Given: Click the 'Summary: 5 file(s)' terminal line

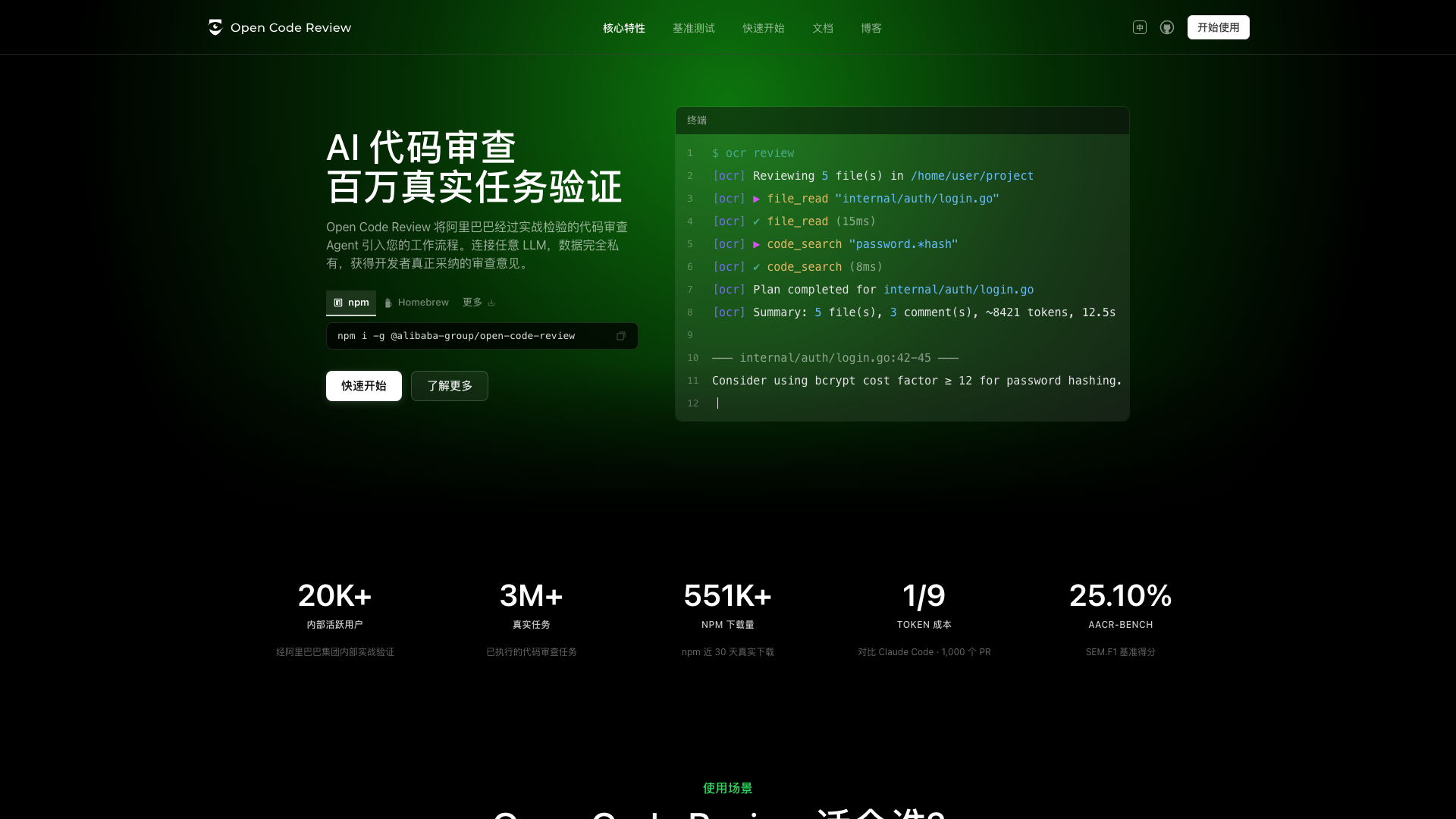Looking at the screenshot, I should pos(914,312).
